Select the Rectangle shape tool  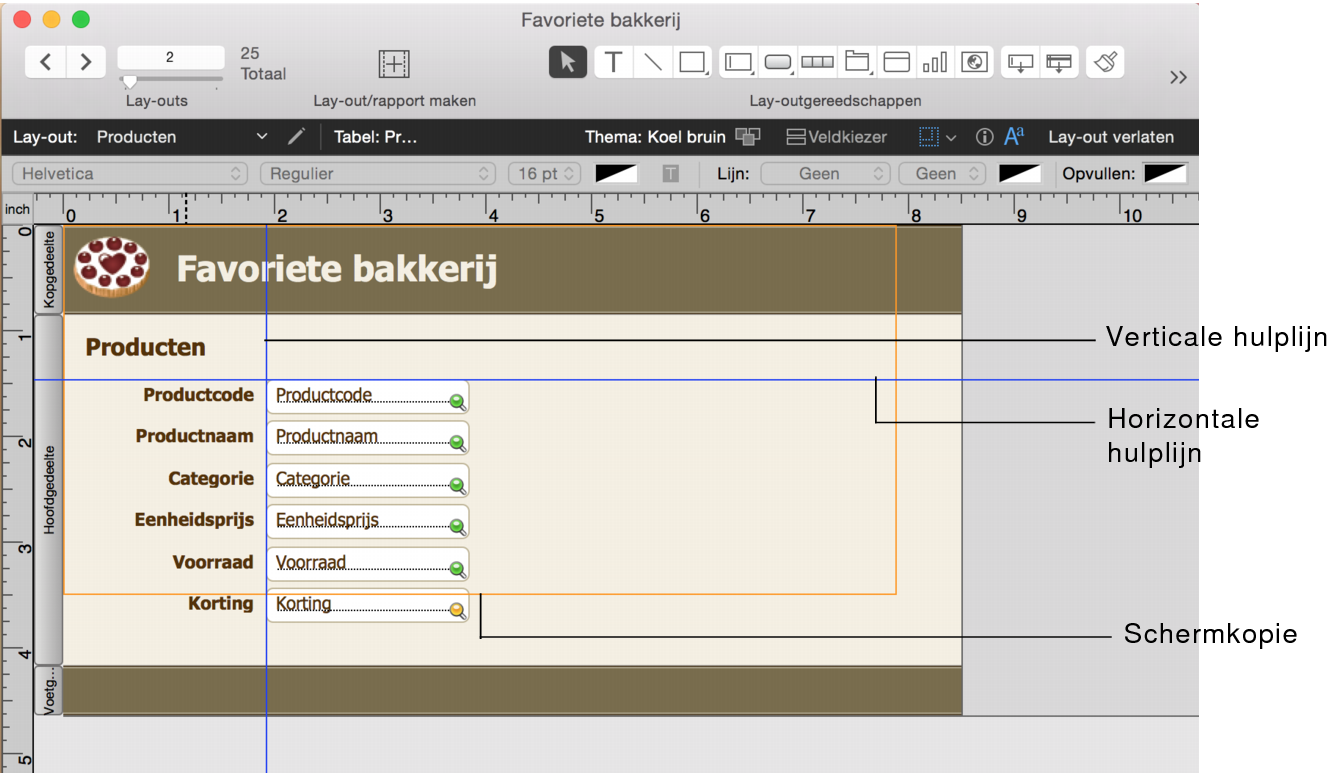coord(692,62)
